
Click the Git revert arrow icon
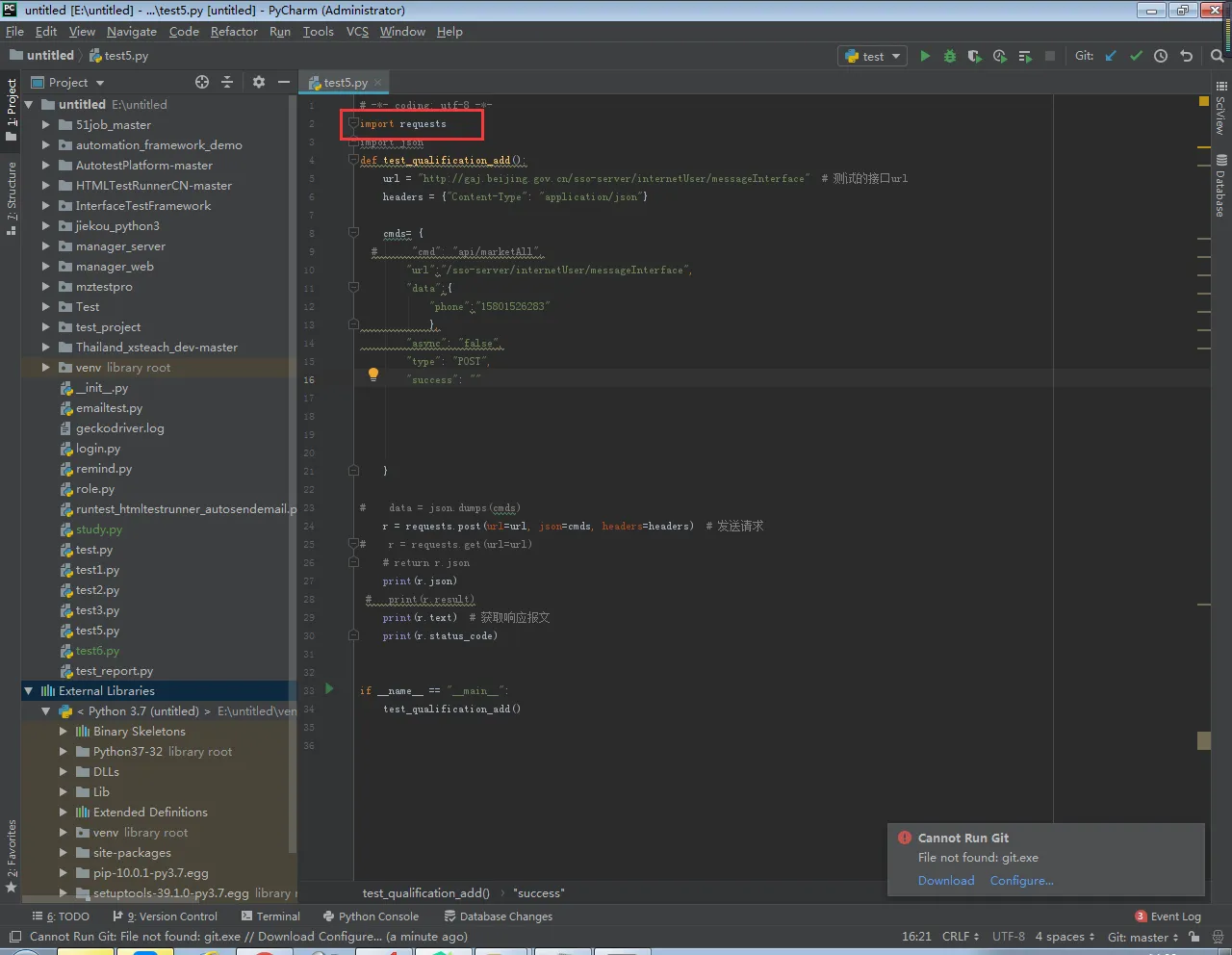[x=1186, y=56]
